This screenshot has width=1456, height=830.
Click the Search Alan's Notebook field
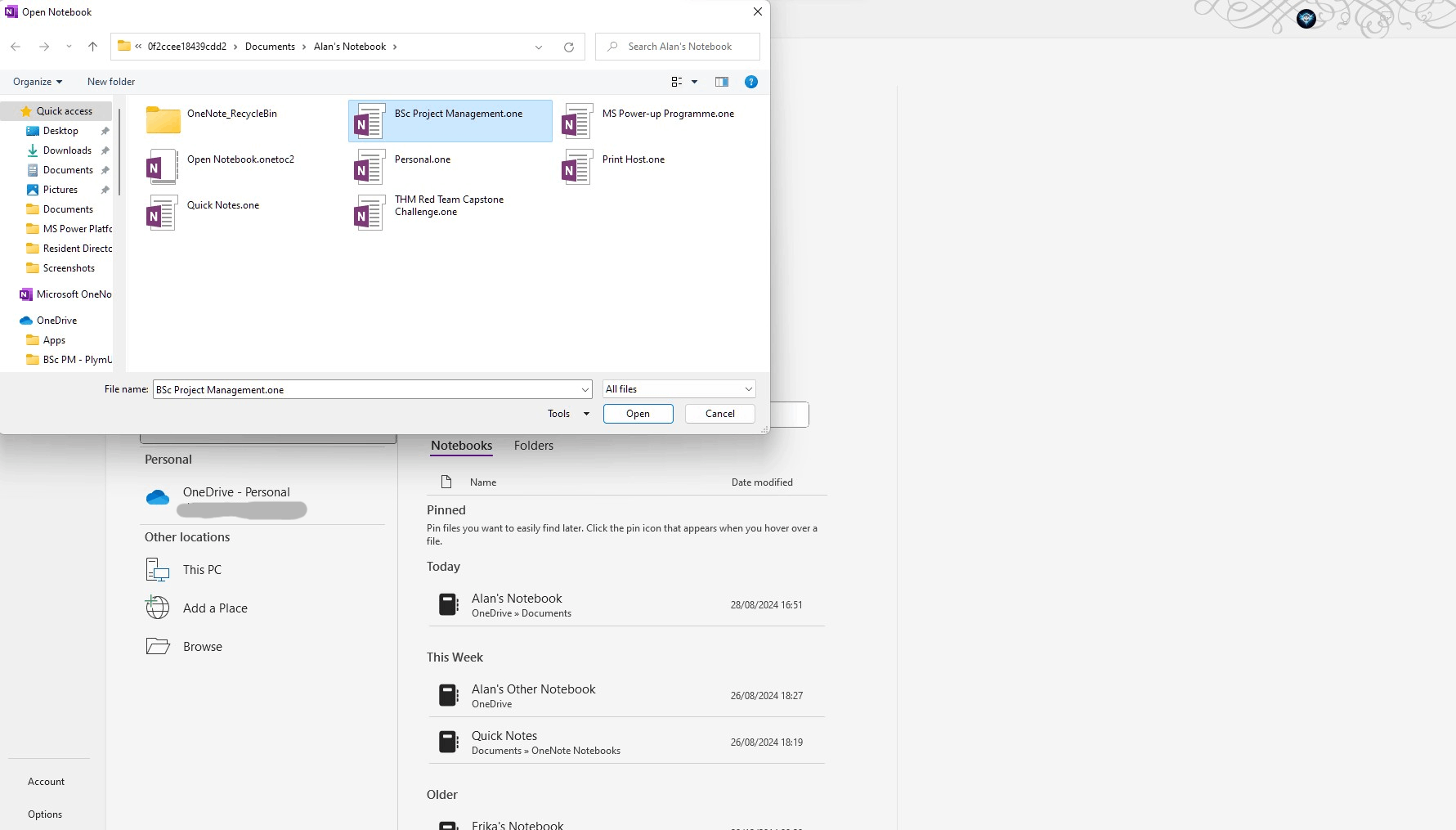pyautogui.click(x=678, y=47)
